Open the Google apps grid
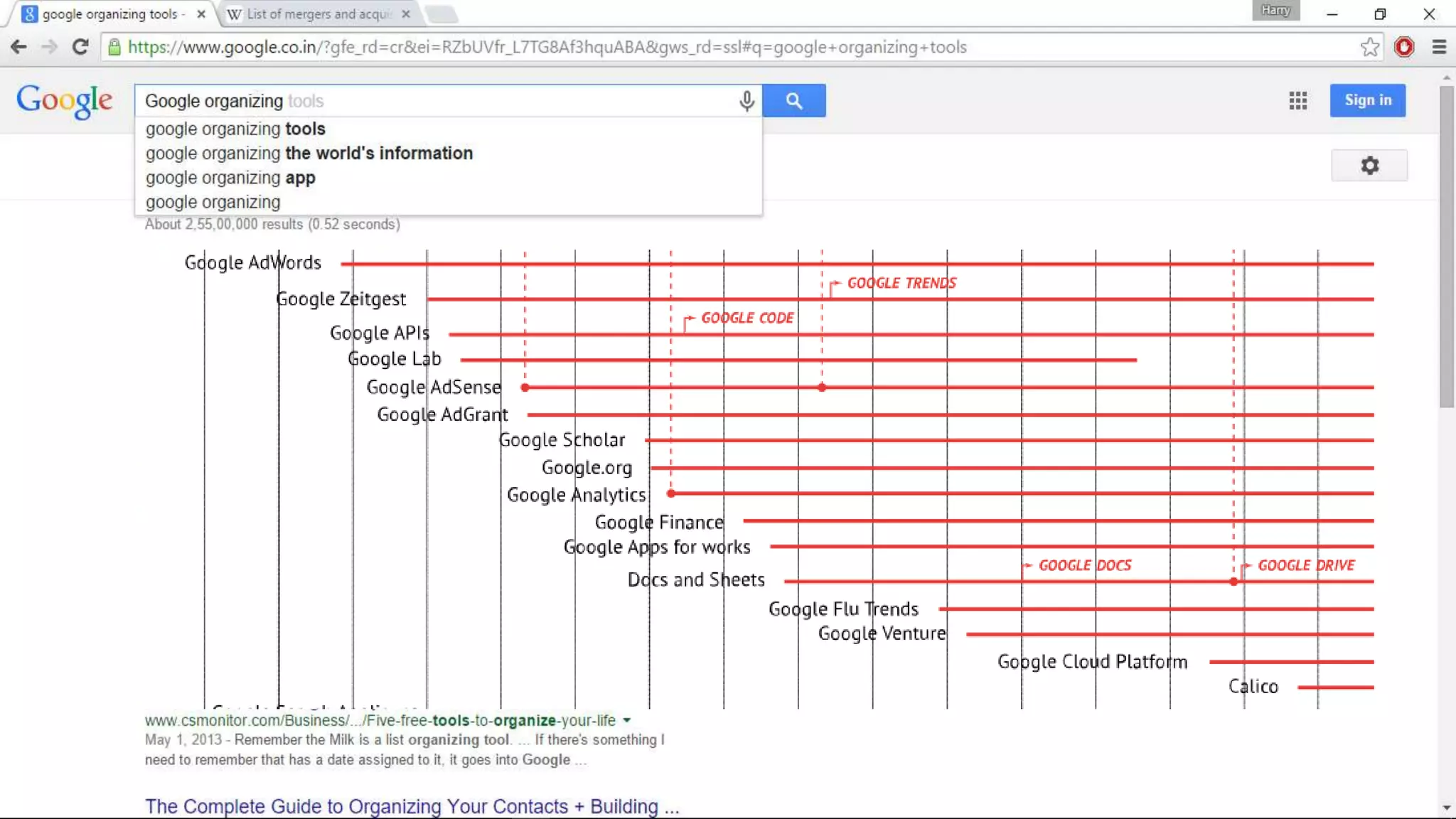Image resolution: width=1456 pixels, height=819 pixels. coord(1297,101)
